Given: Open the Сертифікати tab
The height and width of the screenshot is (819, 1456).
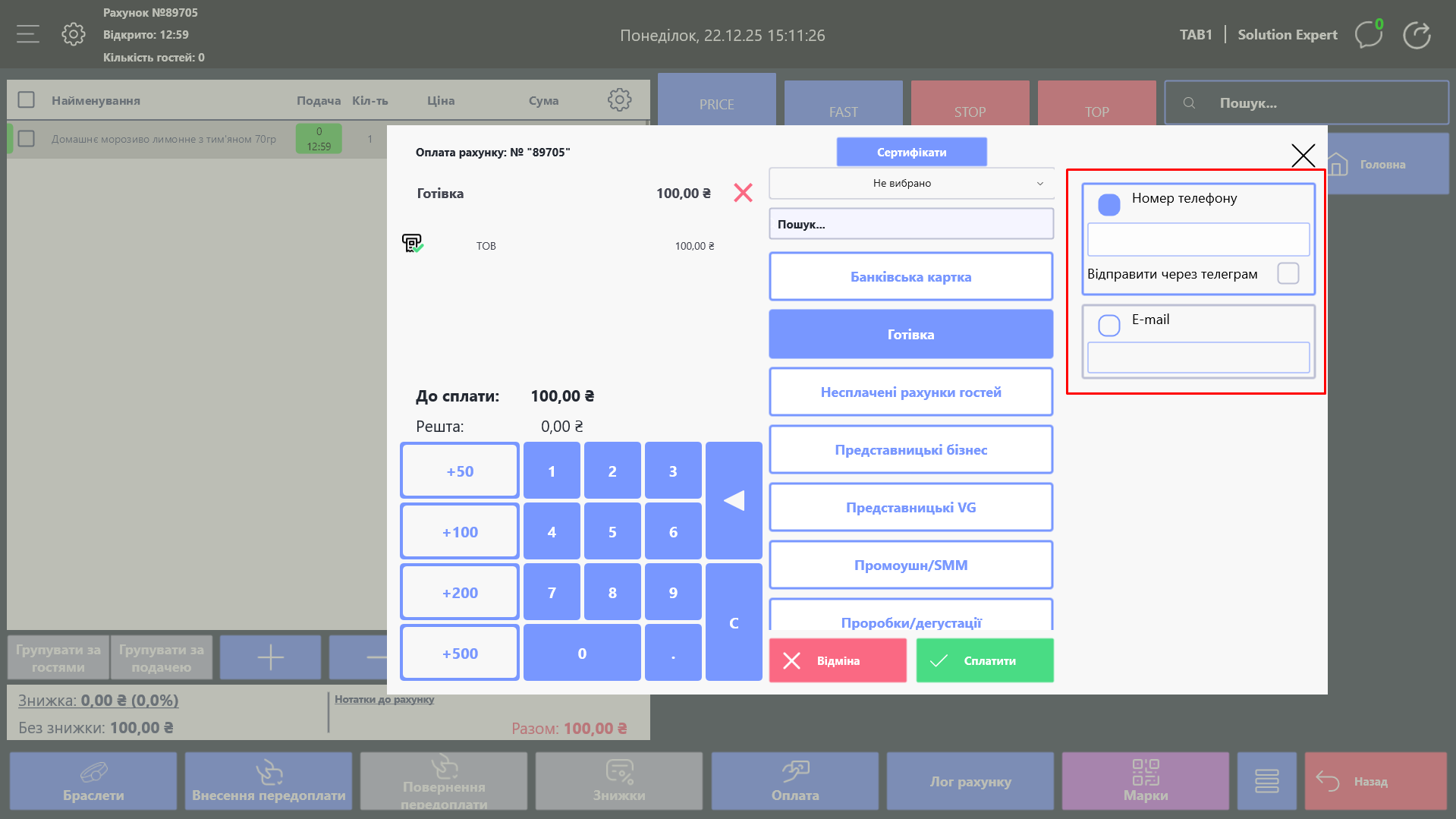Looking at the screenshot, I should coord(911,152).
